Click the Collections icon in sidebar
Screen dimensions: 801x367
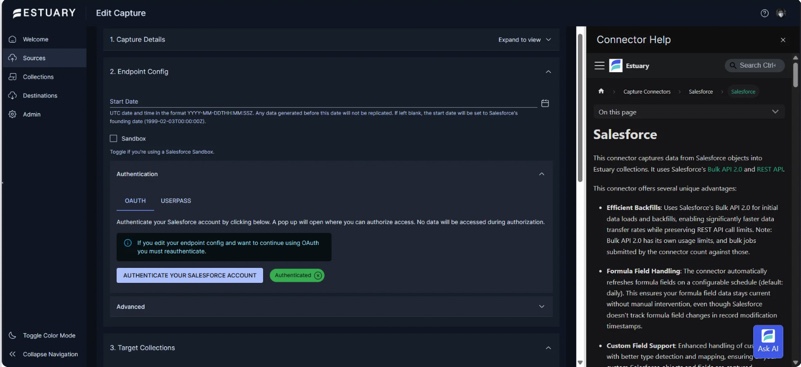pyautogui.click(x=13, y=77)
